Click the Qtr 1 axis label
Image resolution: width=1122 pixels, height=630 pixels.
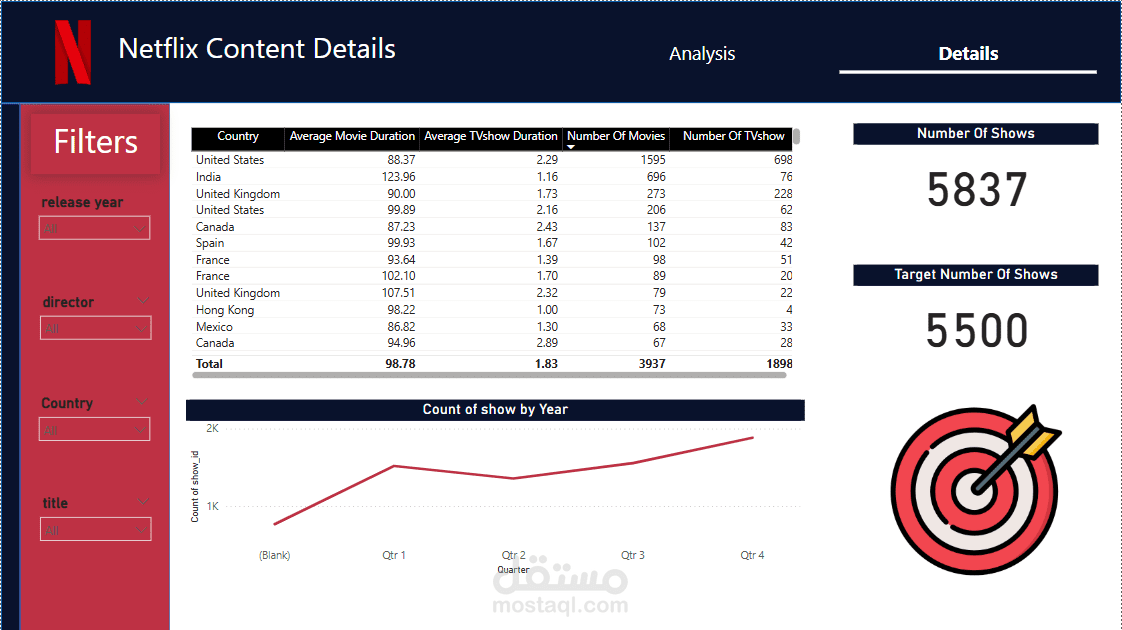(394, 555)
